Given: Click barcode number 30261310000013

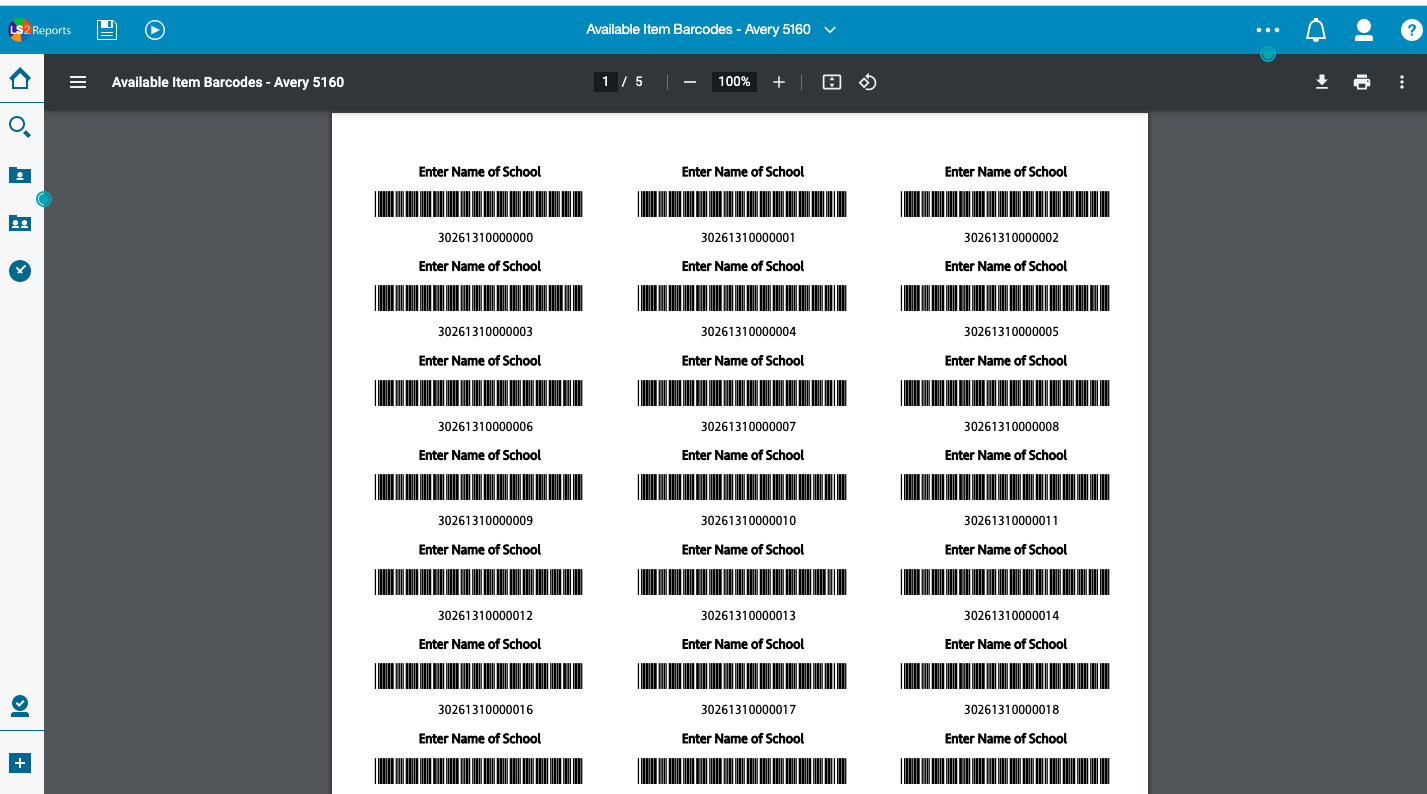Looking at the screenshot, I should click(748, 616).
